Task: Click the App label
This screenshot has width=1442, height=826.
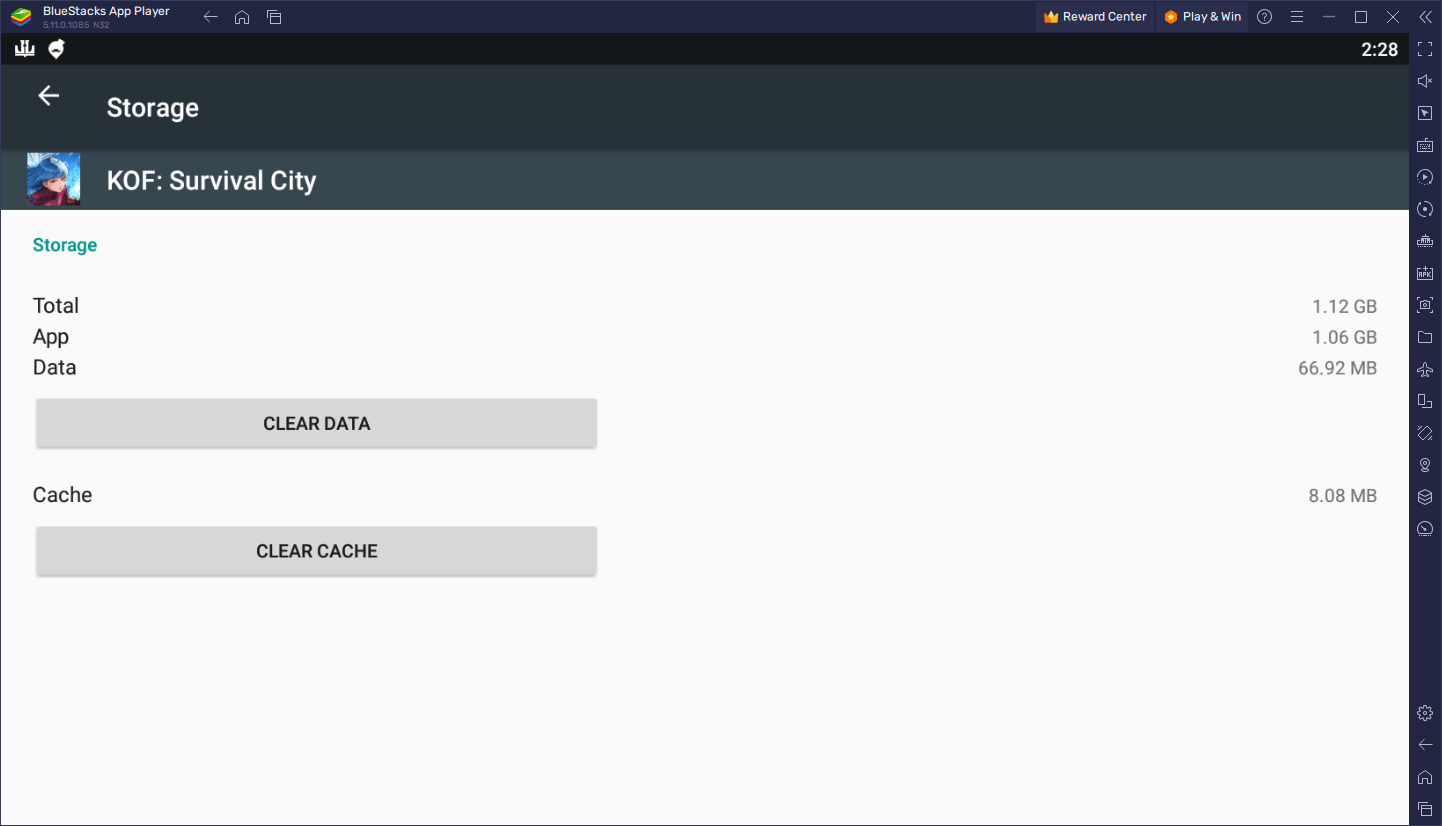Action: coord(50,337)
